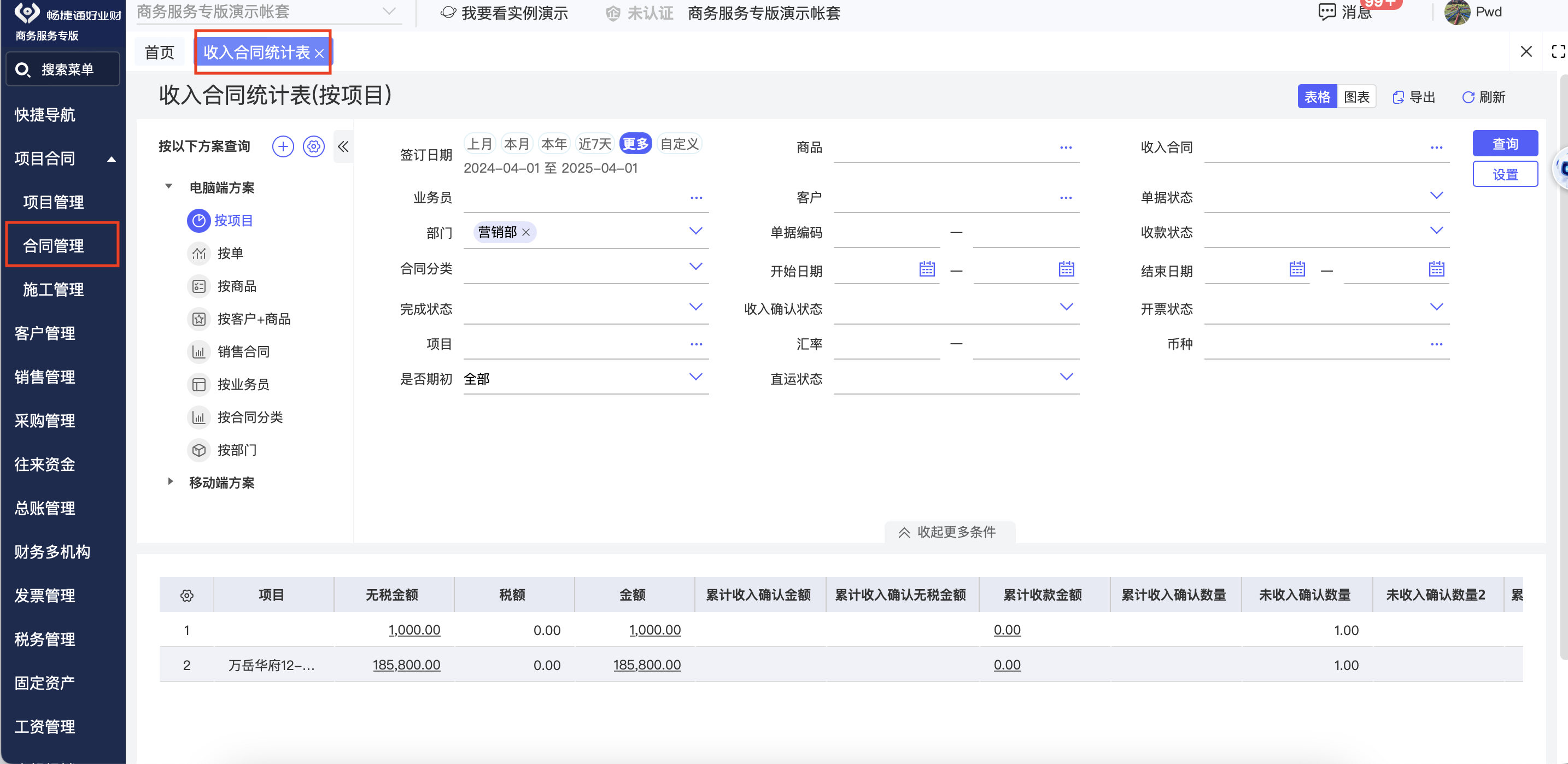Select the 近7天 date range
Viewport: 1568px width, 764px height.
[595, 144]
